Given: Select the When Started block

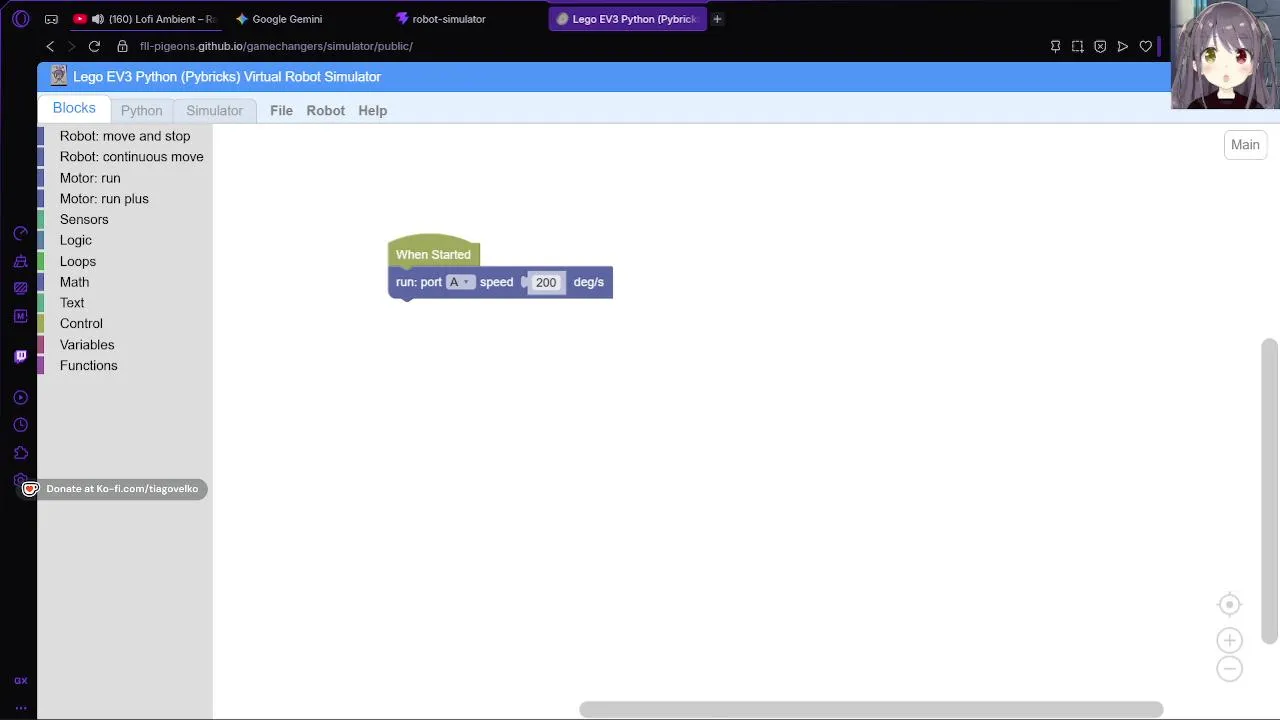Looking at the screenshot, I should click(x=433, y=254).
